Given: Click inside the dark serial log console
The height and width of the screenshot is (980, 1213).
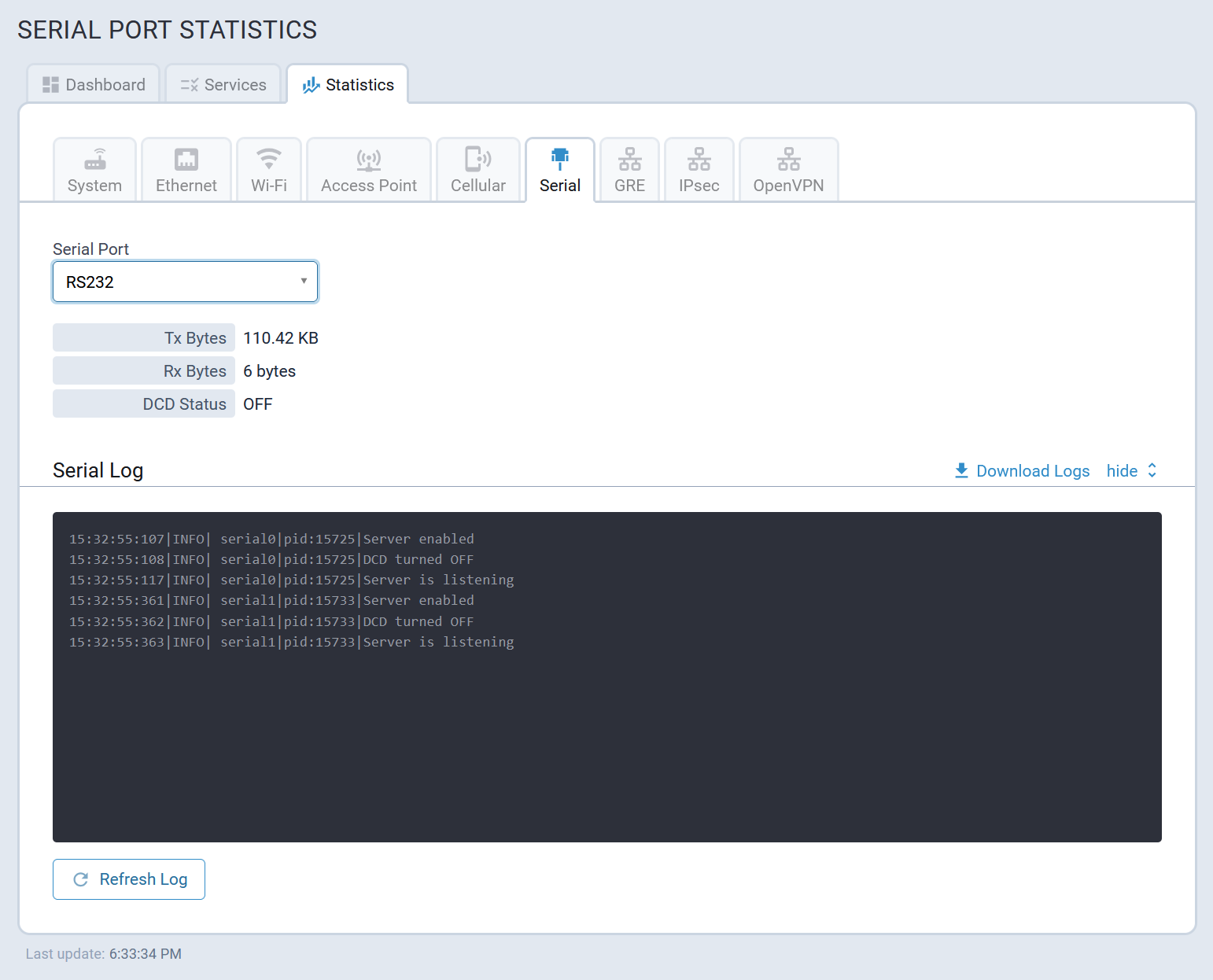Looking at the screenshot, I should (x=606, y=739).
